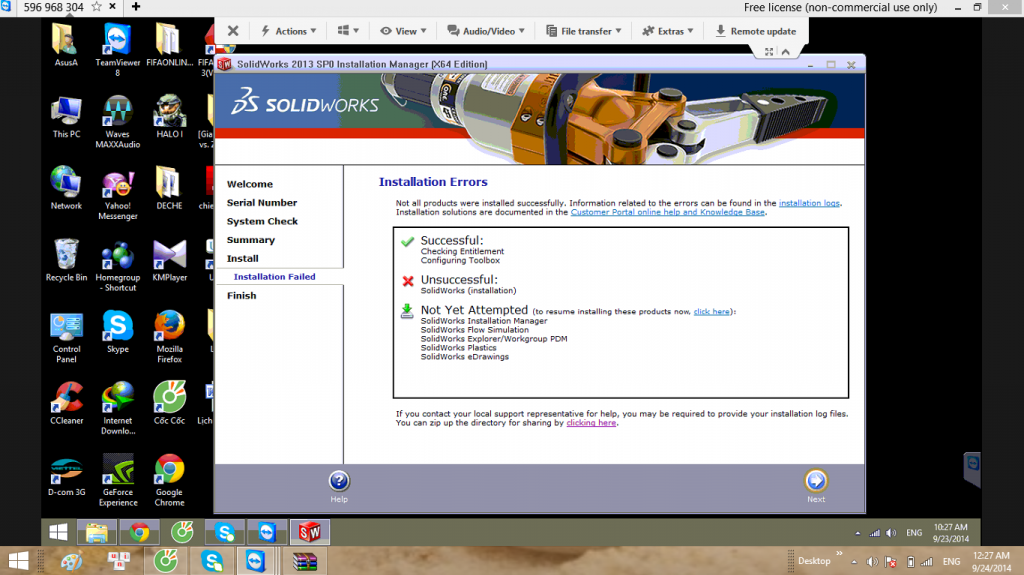Viewport: 1024px width, 575px height.
Task: Open Skype desktop shortcut
Action: [118, 332]
